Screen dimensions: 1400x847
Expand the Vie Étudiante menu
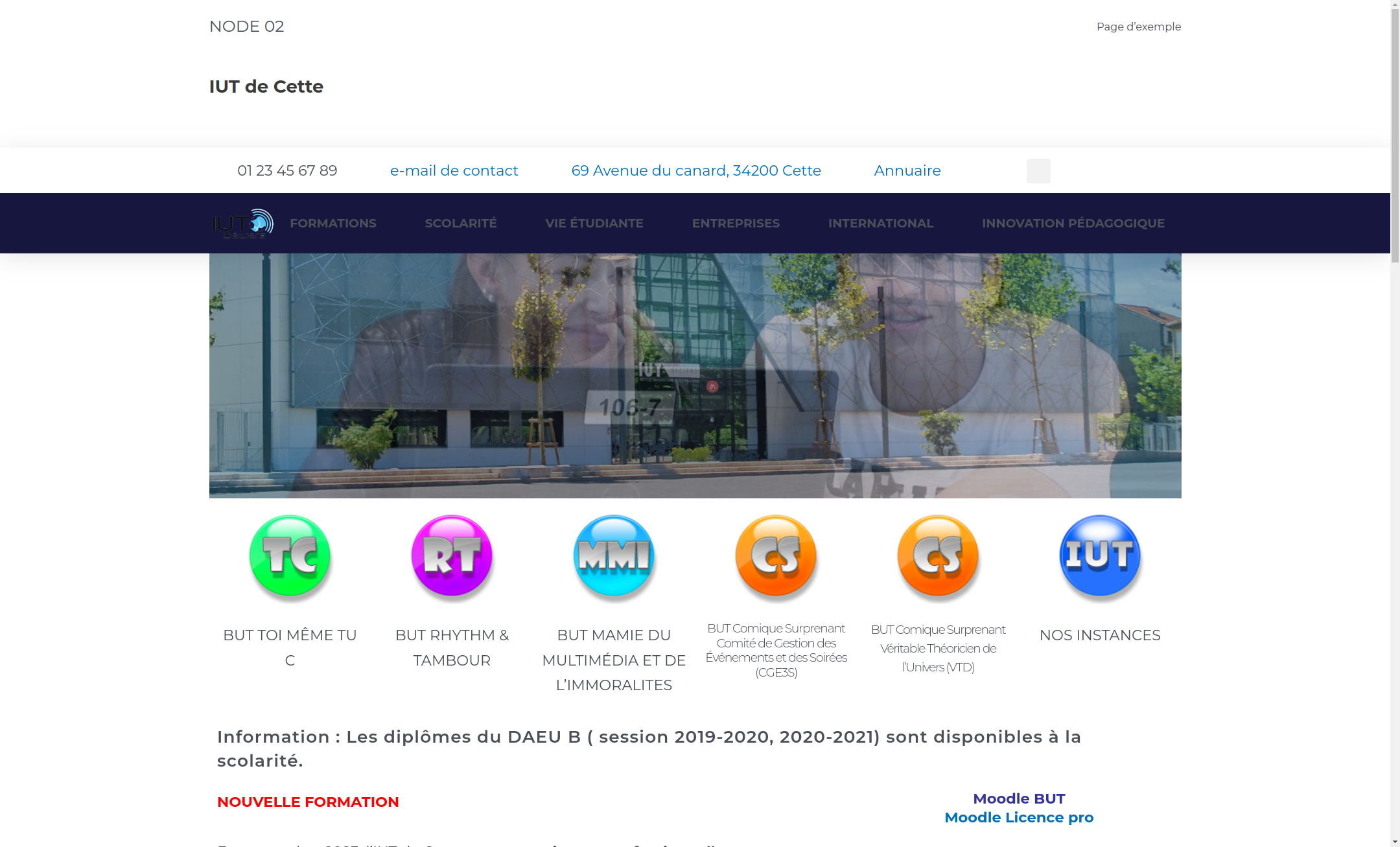click(594, 224)
